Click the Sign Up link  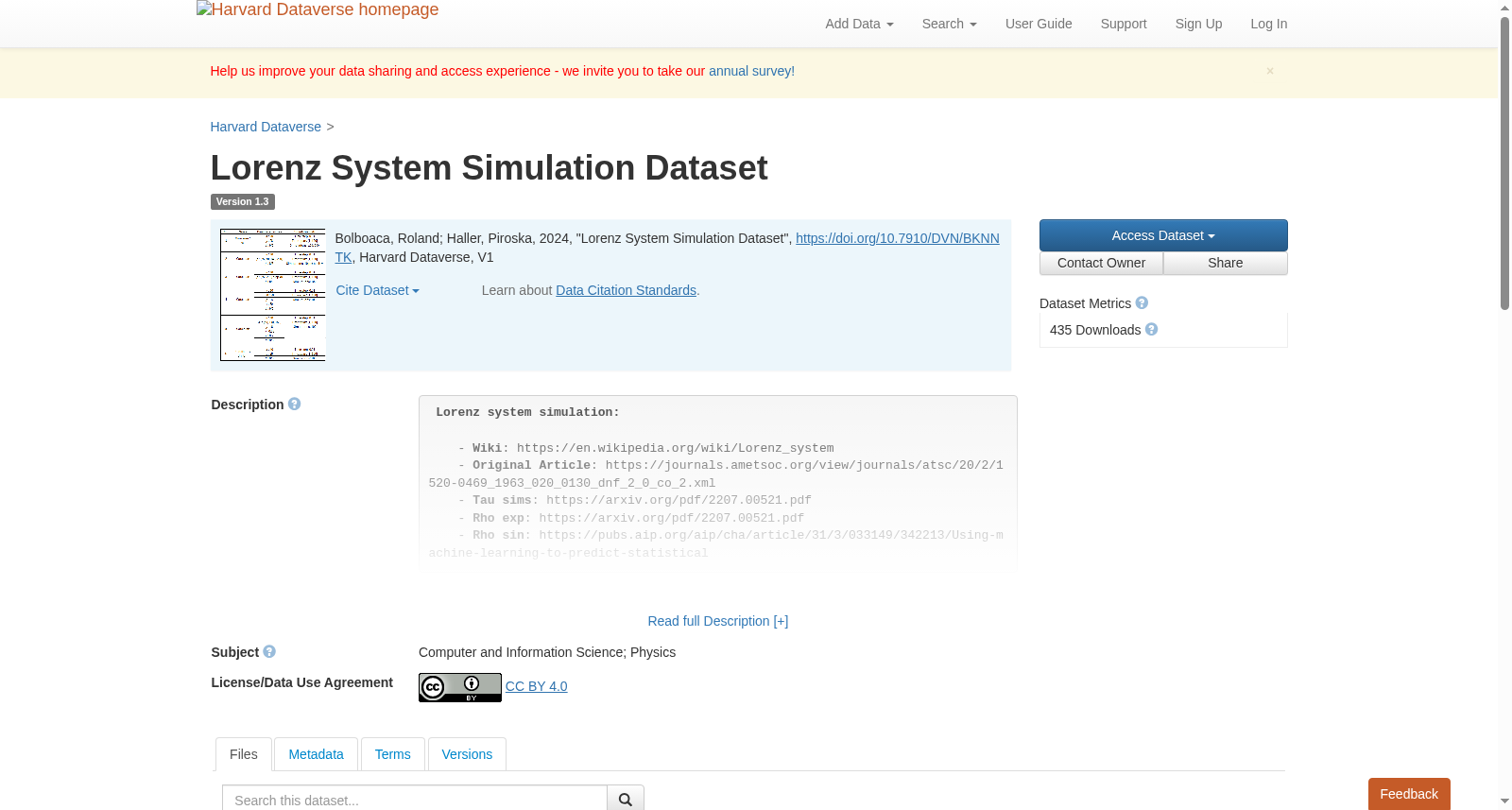(x=1198, y=24)
